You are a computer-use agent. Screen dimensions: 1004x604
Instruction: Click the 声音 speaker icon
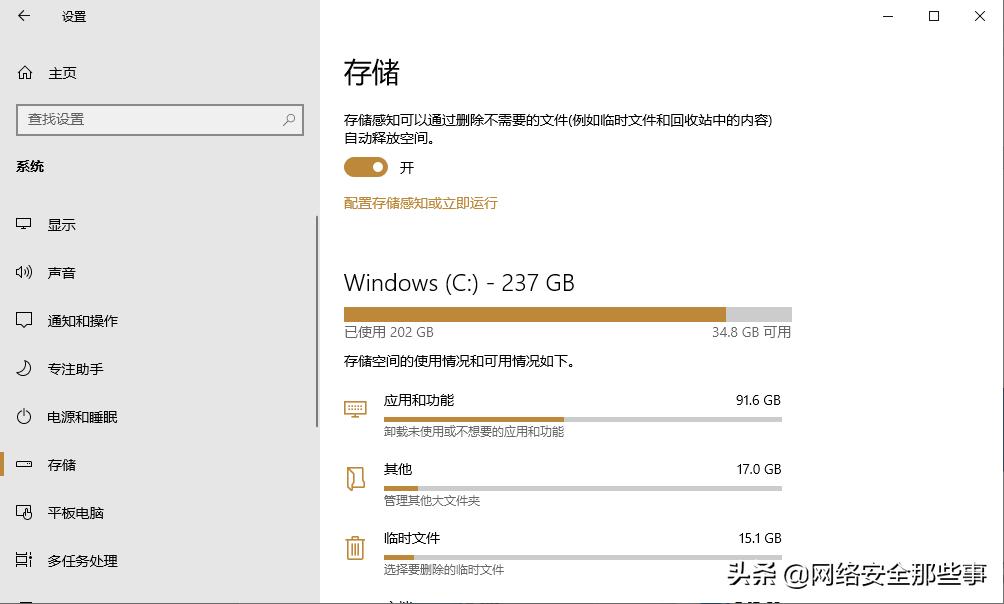pos(23,272)
